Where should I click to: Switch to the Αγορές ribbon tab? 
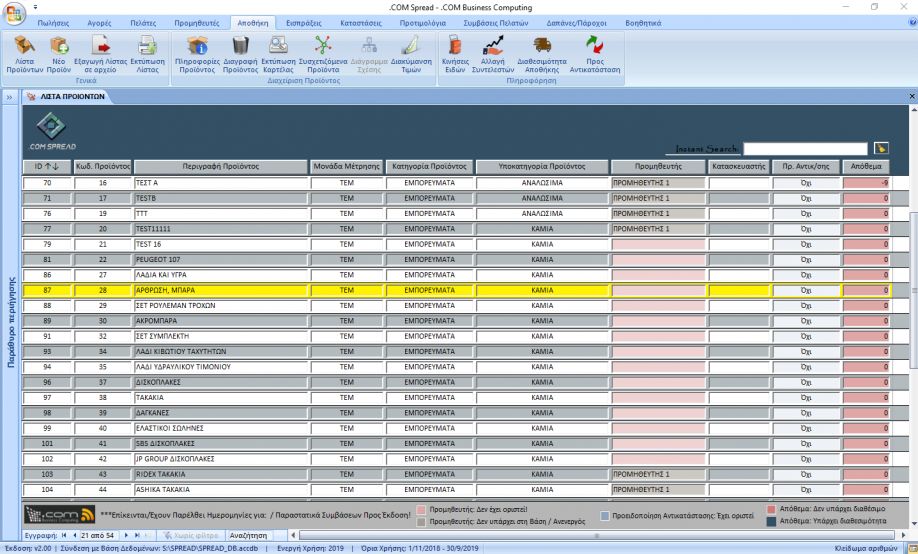point(99,23)
